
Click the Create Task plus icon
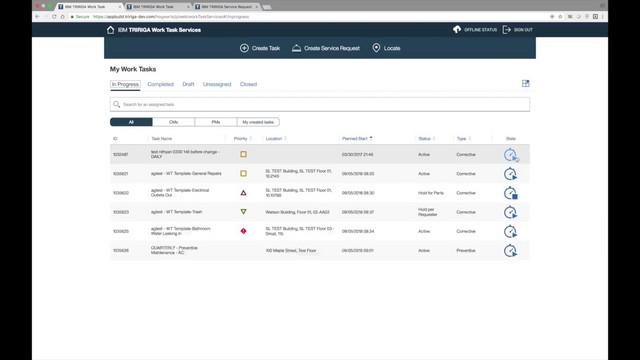pos(244,48)
